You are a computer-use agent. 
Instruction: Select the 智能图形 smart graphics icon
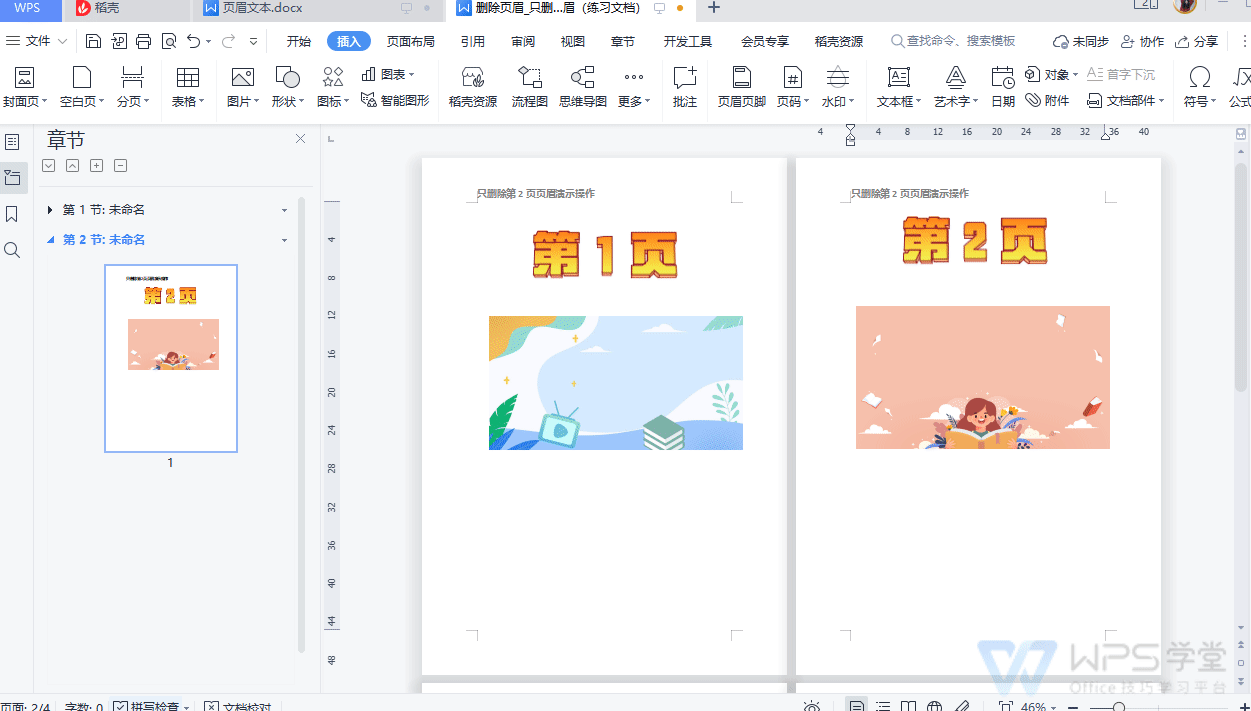[395, 100]
